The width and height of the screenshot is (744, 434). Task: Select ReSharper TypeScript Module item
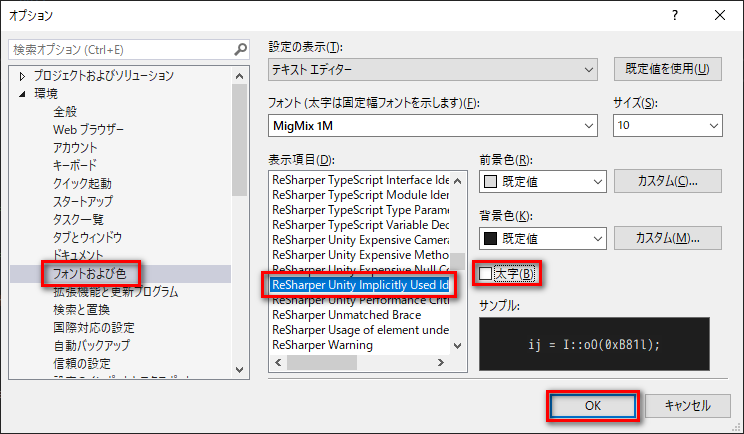tap(360, 195)
